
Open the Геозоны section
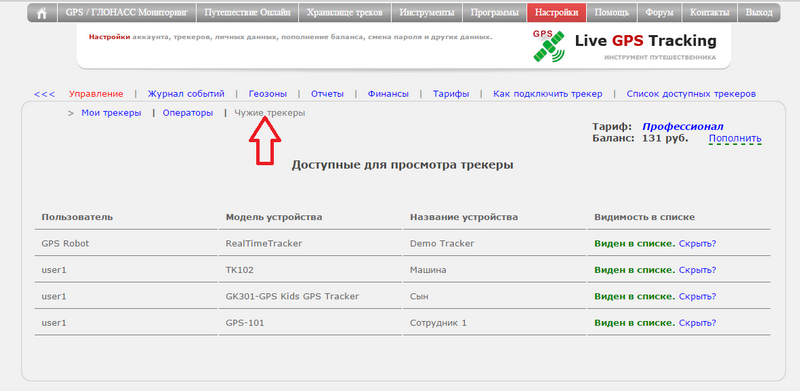268,94
